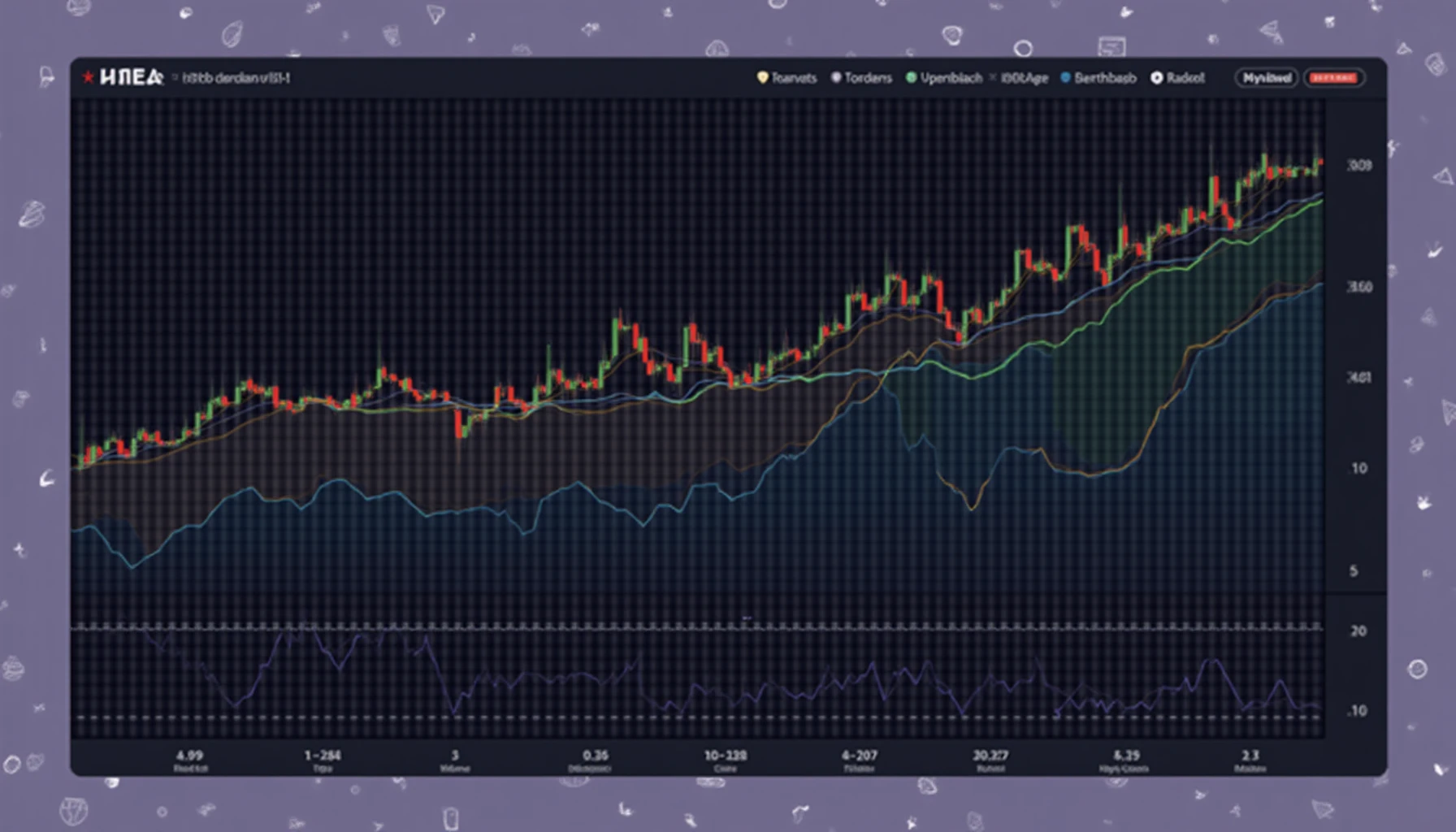Toggle the green Upenblach legend indicator
Image resolution: width=1456 pixels, height=832 pixels.
pos(911,78)
